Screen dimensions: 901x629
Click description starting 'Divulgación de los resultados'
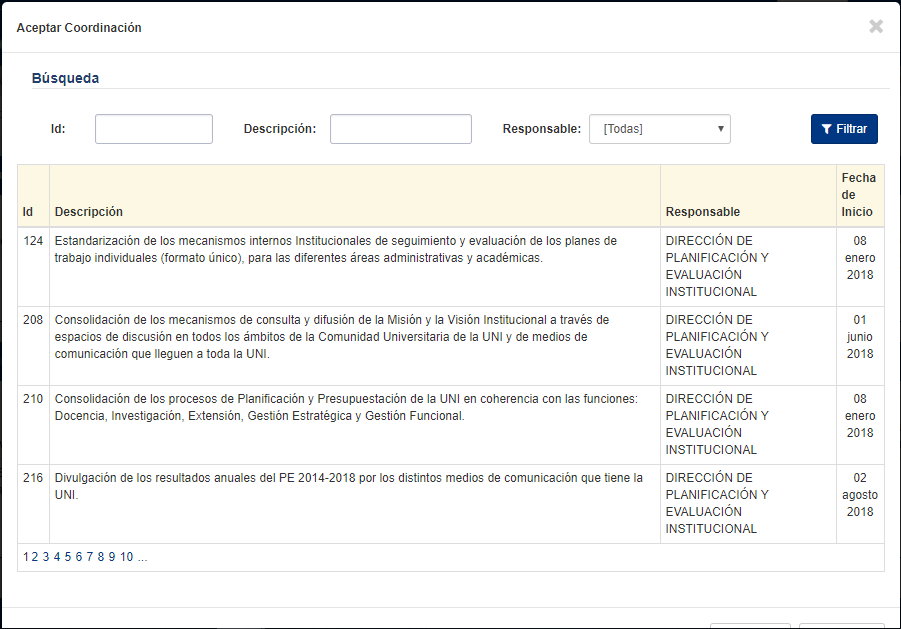click(x=349, y=486)
